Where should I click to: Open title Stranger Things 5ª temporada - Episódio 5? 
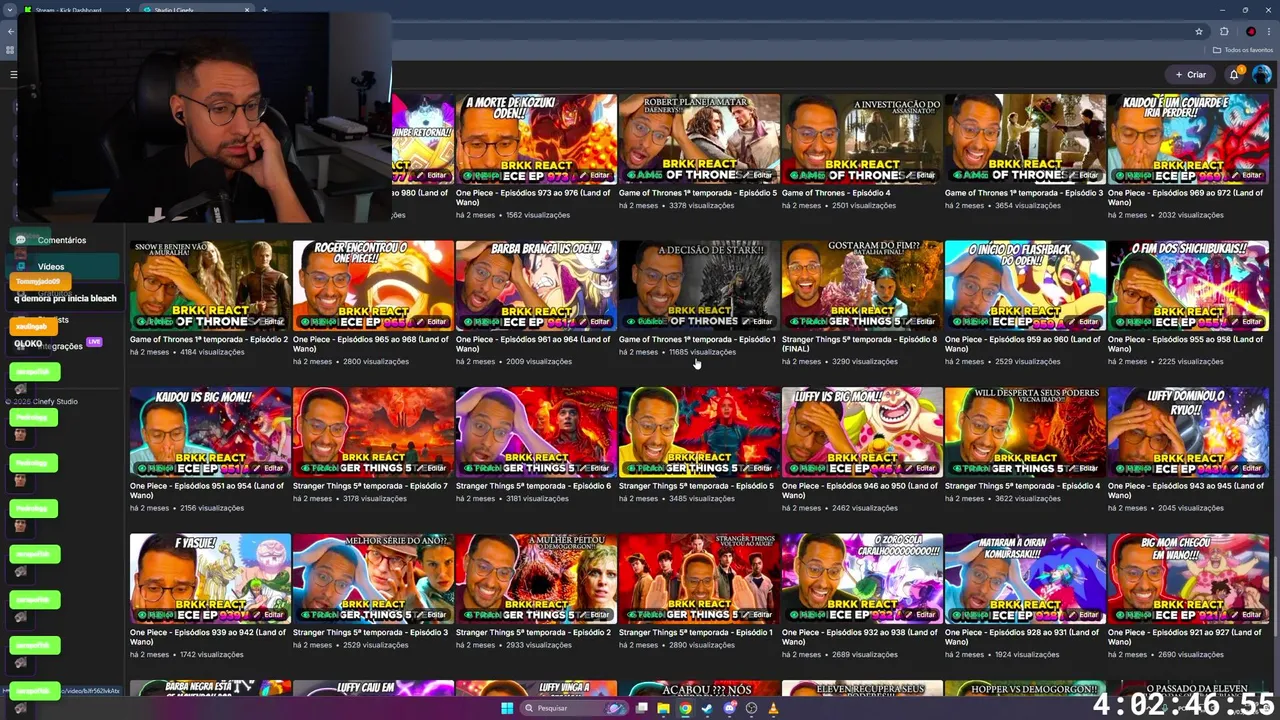pos(696,486)
